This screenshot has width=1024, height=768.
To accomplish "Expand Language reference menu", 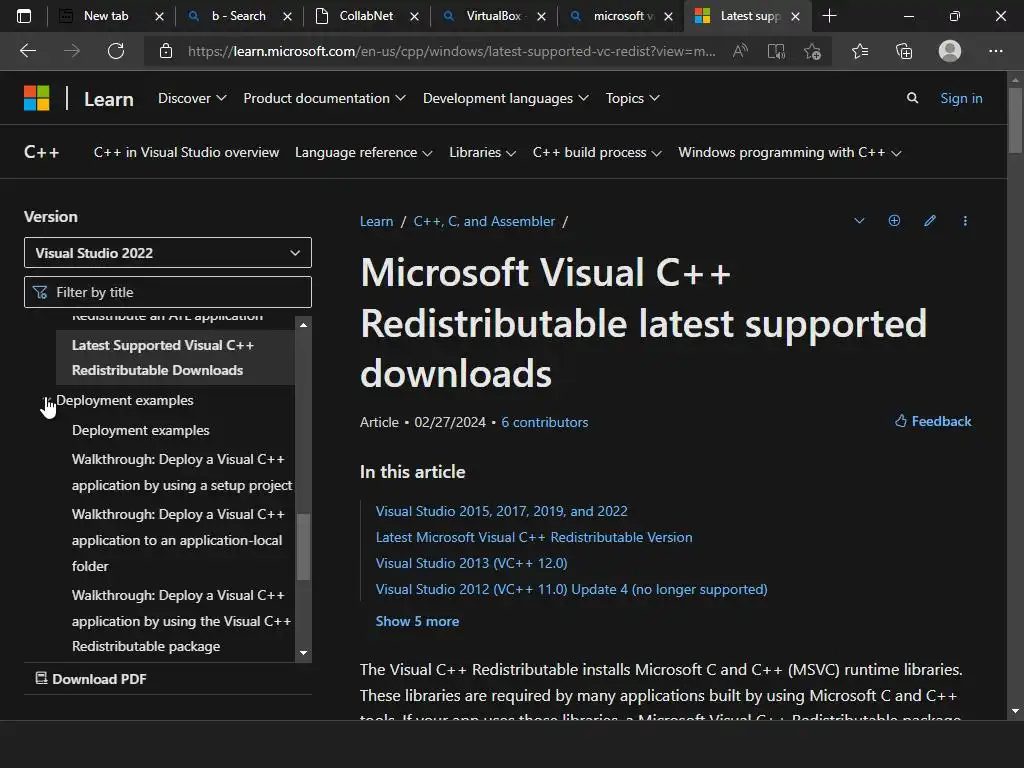I will (x=364, y=152).
